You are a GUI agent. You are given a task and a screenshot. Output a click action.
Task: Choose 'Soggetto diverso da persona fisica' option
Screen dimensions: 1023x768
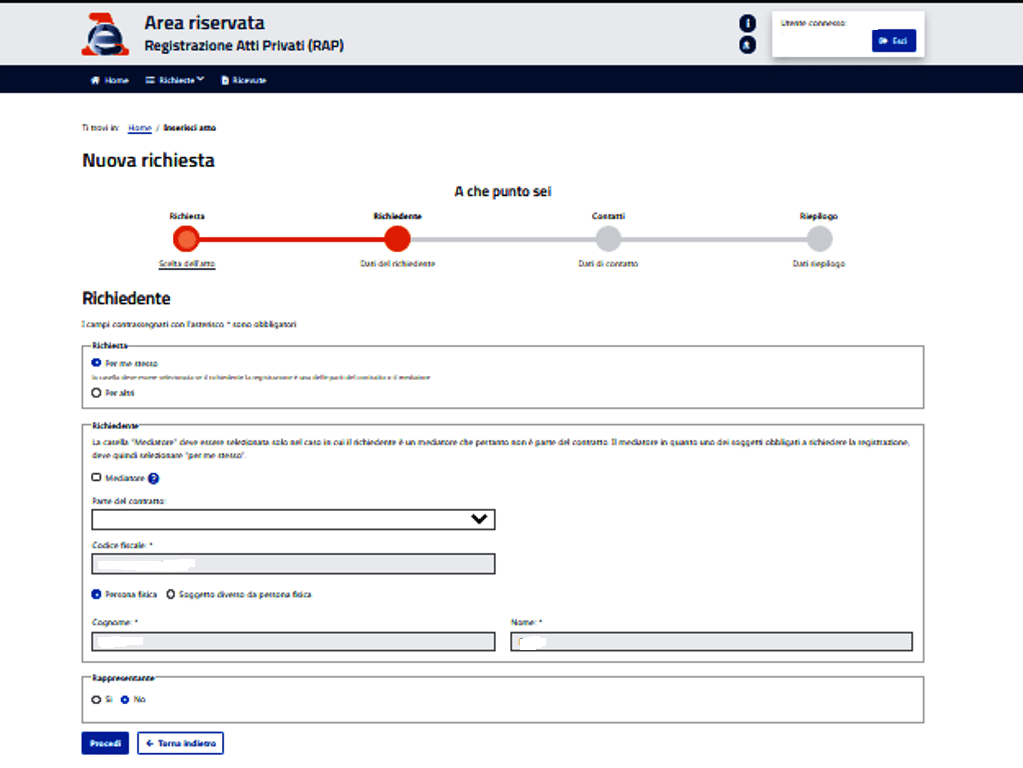pos(171,594)
